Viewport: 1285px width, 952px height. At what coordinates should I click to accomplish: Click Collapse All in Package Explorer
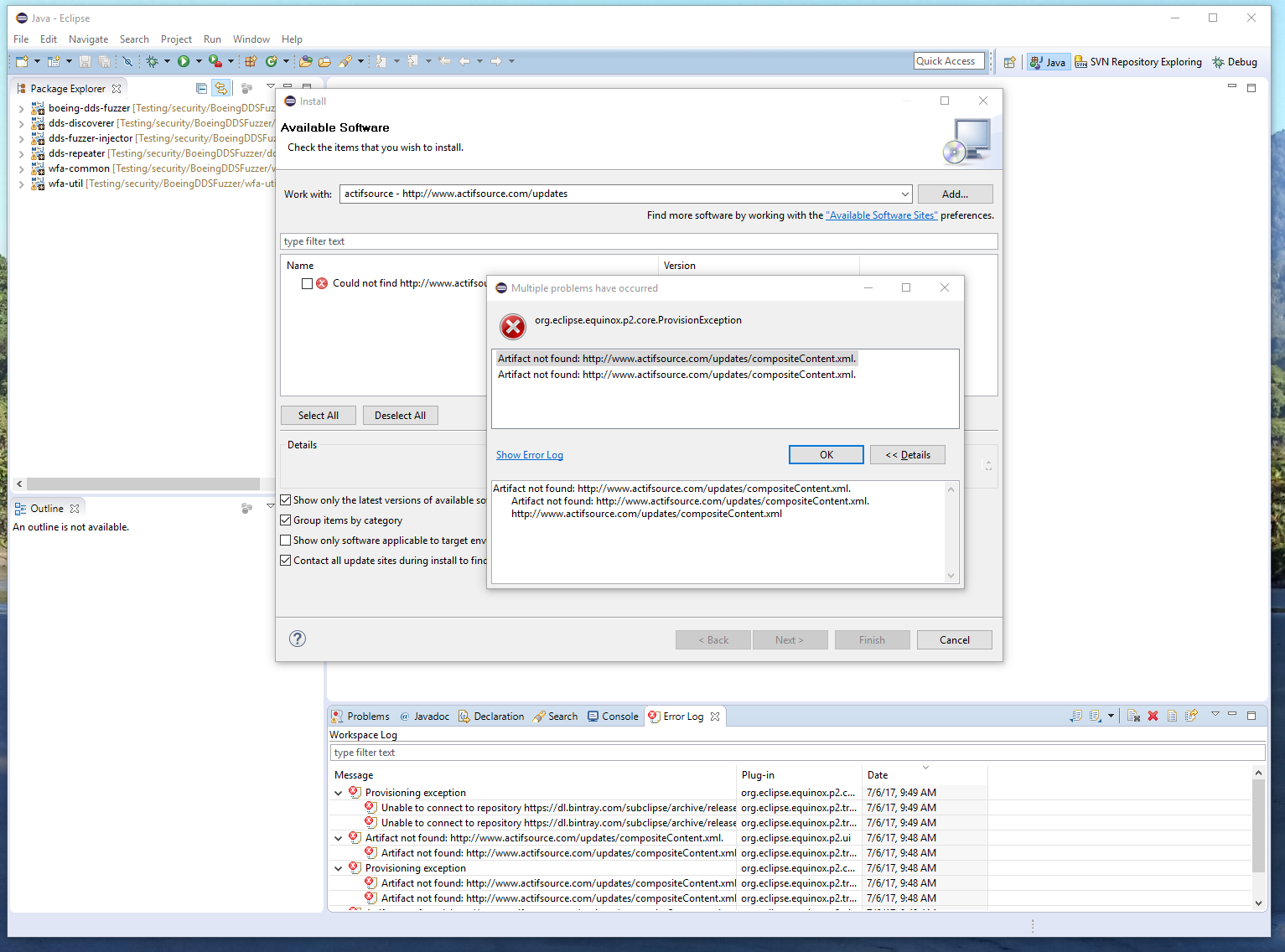[201, 88]
